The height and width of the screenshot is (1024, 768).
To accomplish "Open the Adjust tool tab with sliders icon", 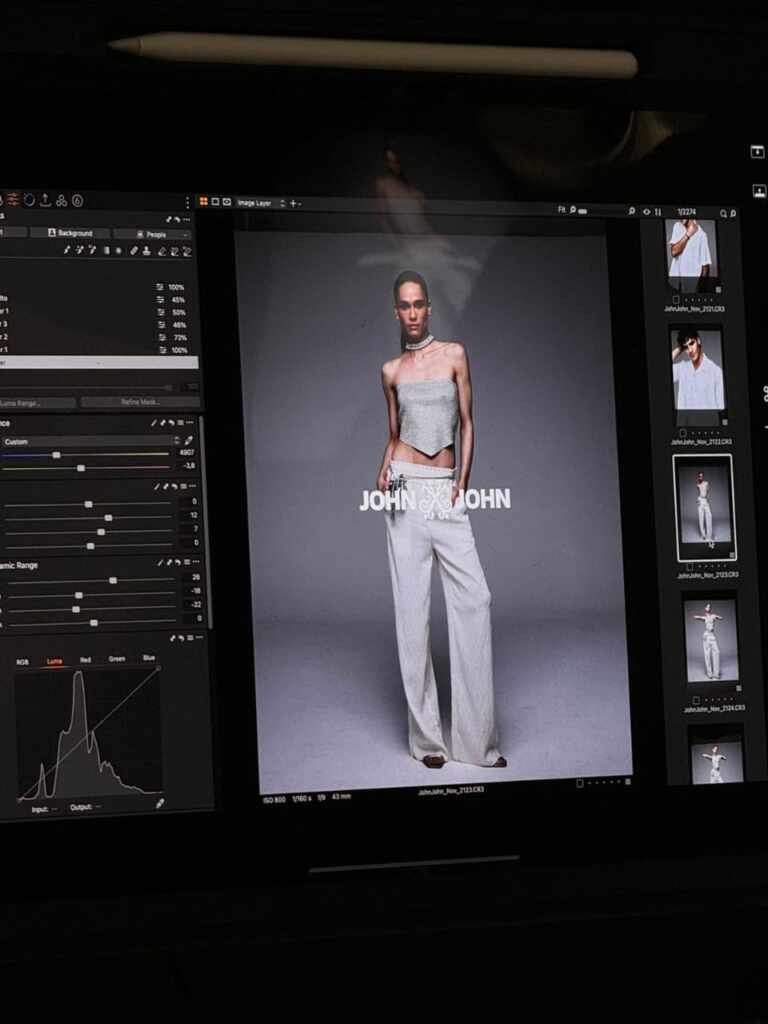I will (x=14, y=200).
